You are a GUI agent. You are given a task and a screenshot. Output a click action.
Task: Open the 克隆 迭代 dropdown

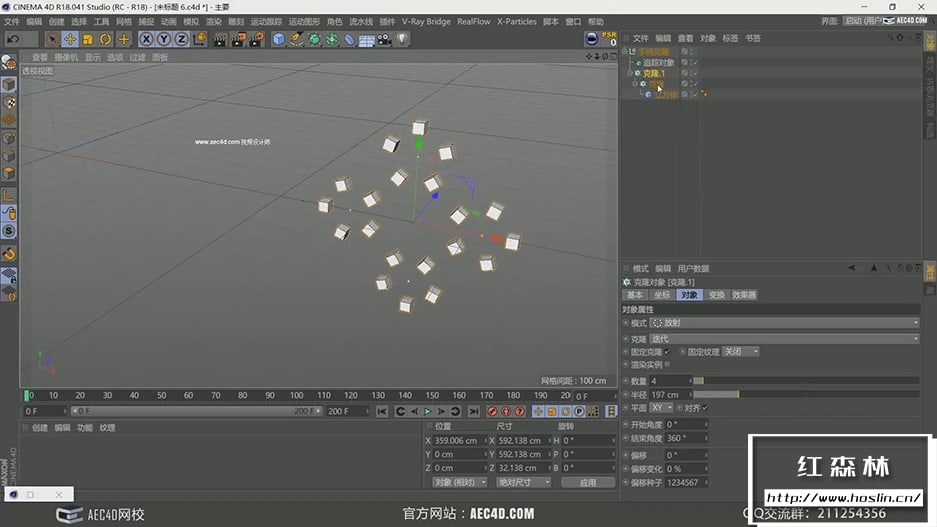click(x=784, y=339)
